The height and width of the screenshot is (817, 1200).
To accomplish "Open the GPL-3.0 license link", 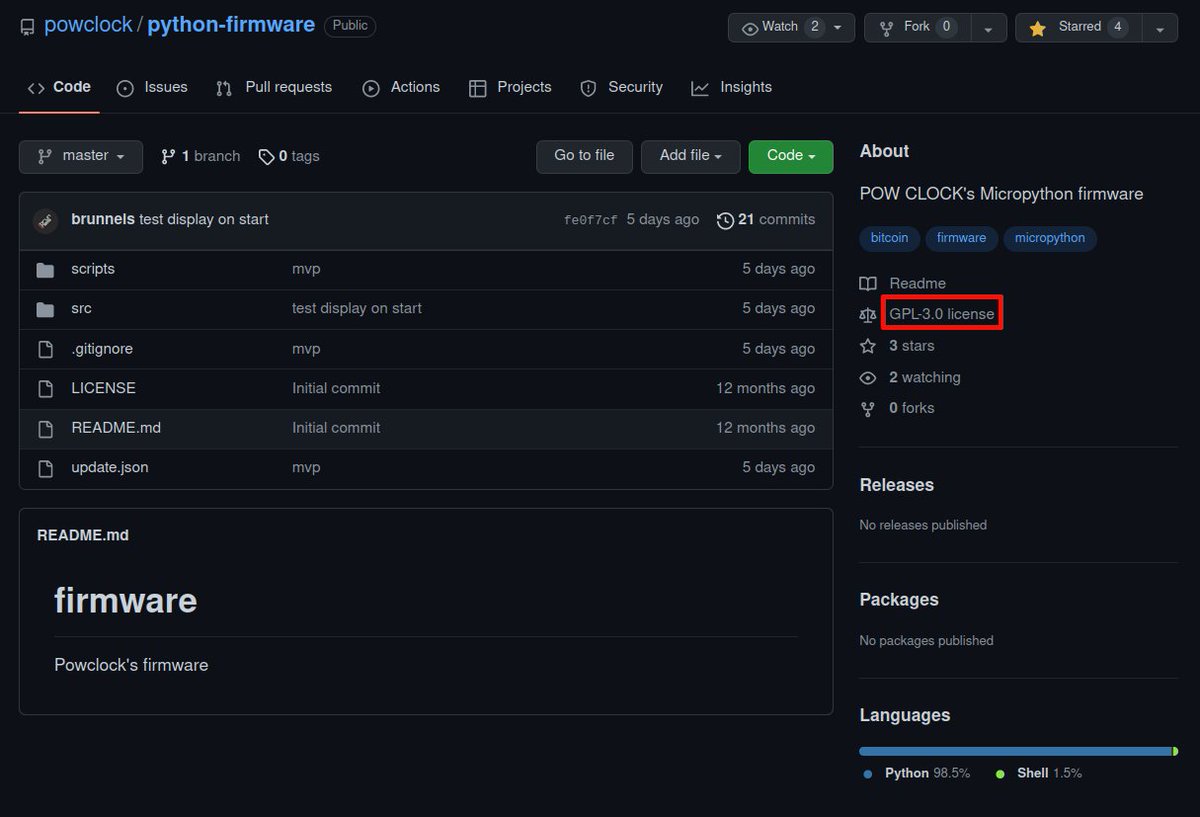I will [x=942, y=314].
